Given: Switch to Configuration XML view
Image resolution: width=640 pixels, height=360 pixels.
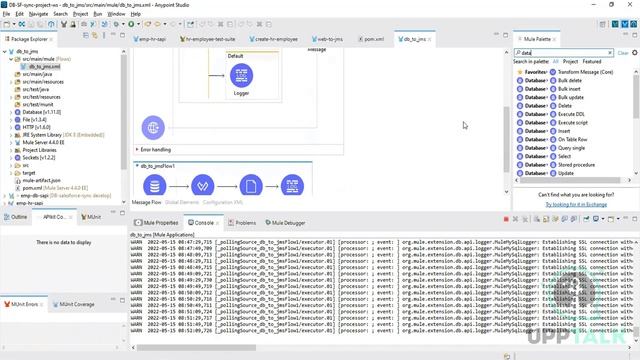Looking at the screenshot, I should 222,202.
